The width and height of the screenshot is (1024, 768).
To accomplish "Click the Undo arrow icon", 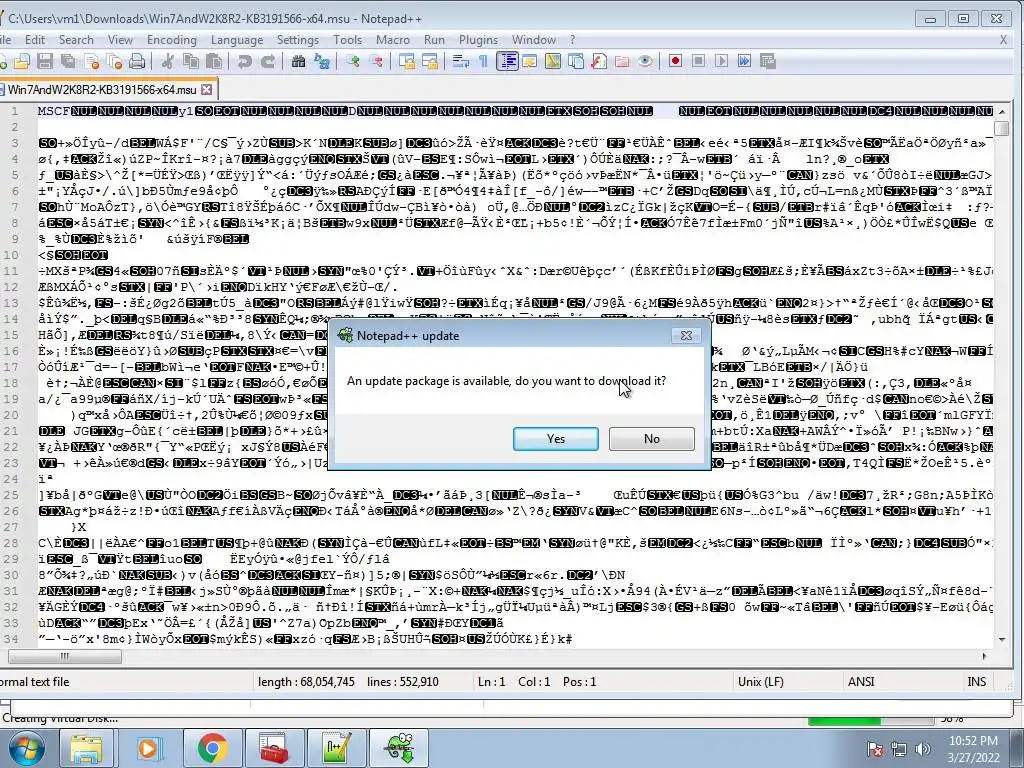I will [x=244, y=61].
